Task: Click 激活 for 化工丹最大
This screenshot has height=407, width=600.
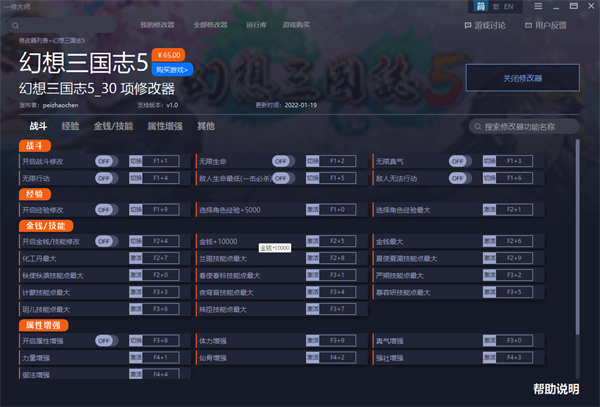Action: click(x=135, y=258)
